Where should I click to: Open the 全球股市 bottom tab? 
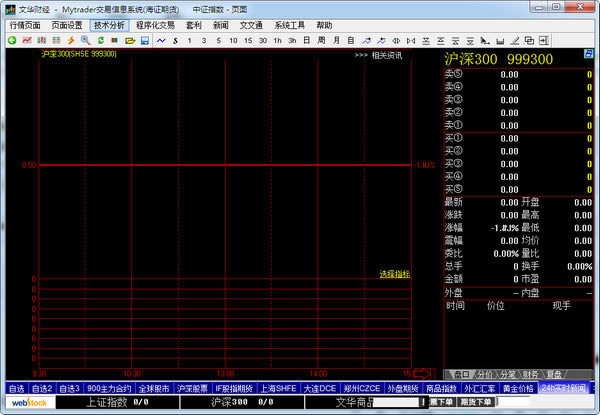click(x=154, y=389)
